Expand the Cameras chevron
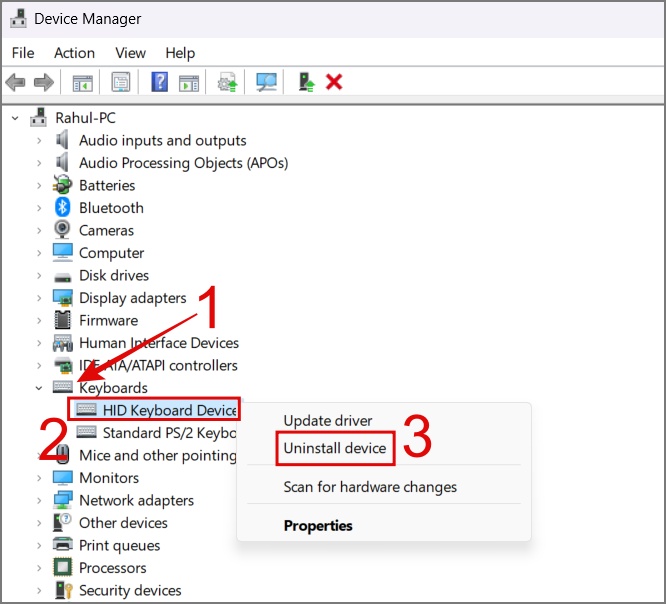 click(x=39, y=230)
